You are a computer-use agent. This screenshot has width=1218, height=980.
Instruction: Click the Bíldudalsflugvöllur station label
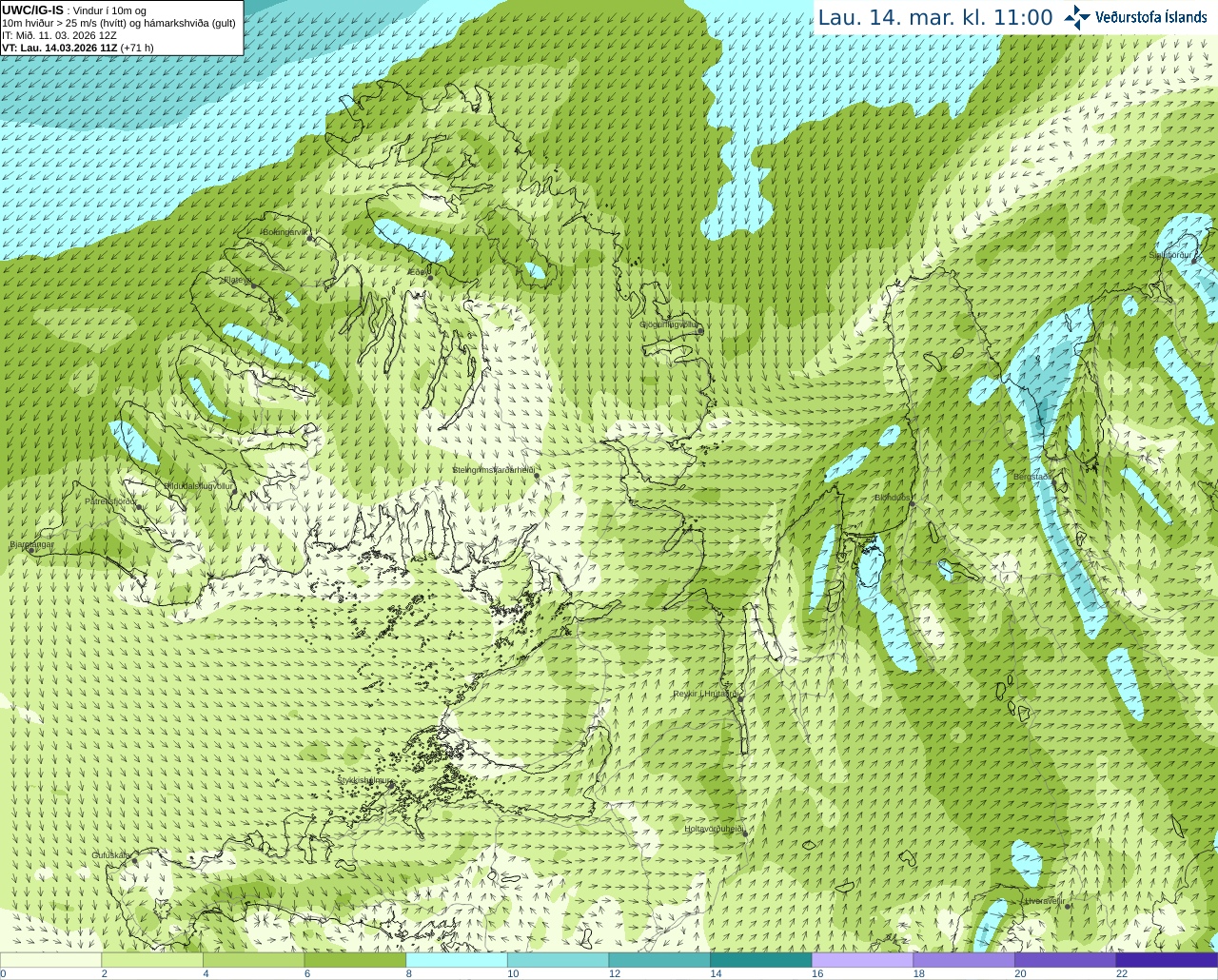[x=199, y=486]
